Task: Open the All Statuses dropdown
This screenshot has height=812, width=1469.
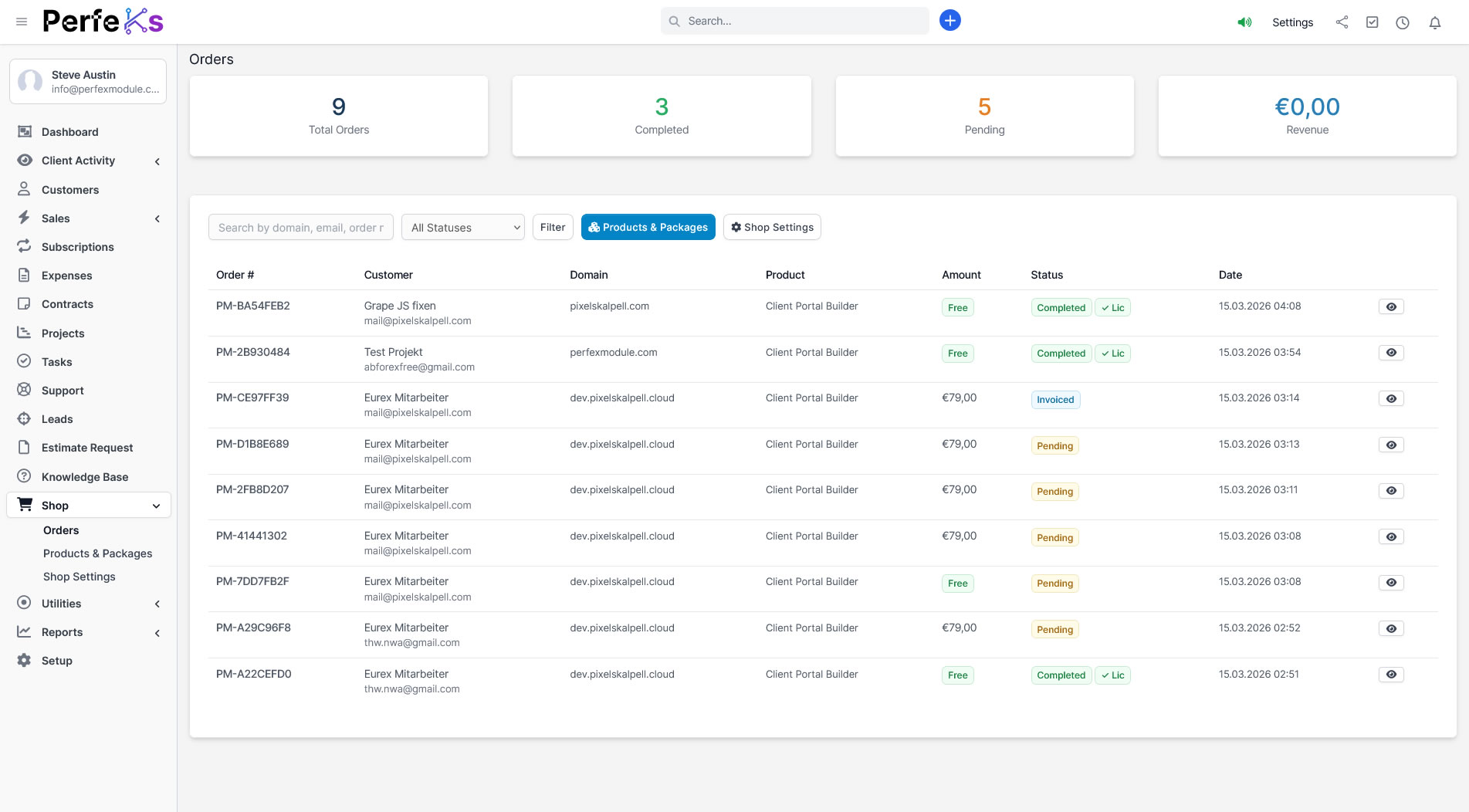Action: [462, 227]
